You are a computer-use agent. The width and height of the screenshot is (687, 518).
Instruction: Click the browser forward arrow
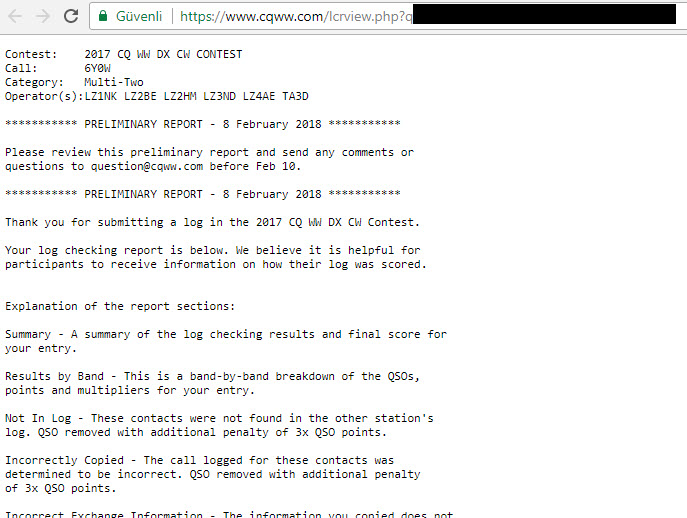(42, 16)
